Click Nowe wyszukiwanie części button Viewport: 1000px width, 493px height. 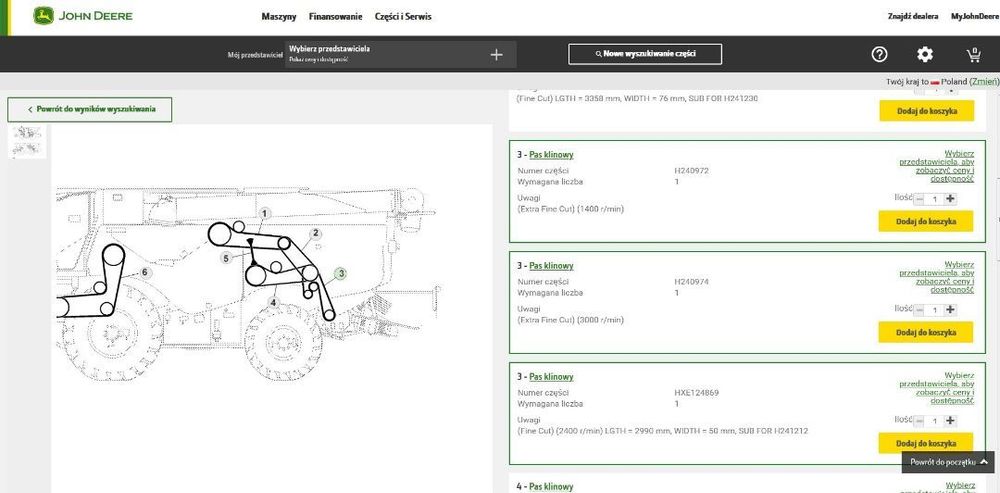(645, 54)
